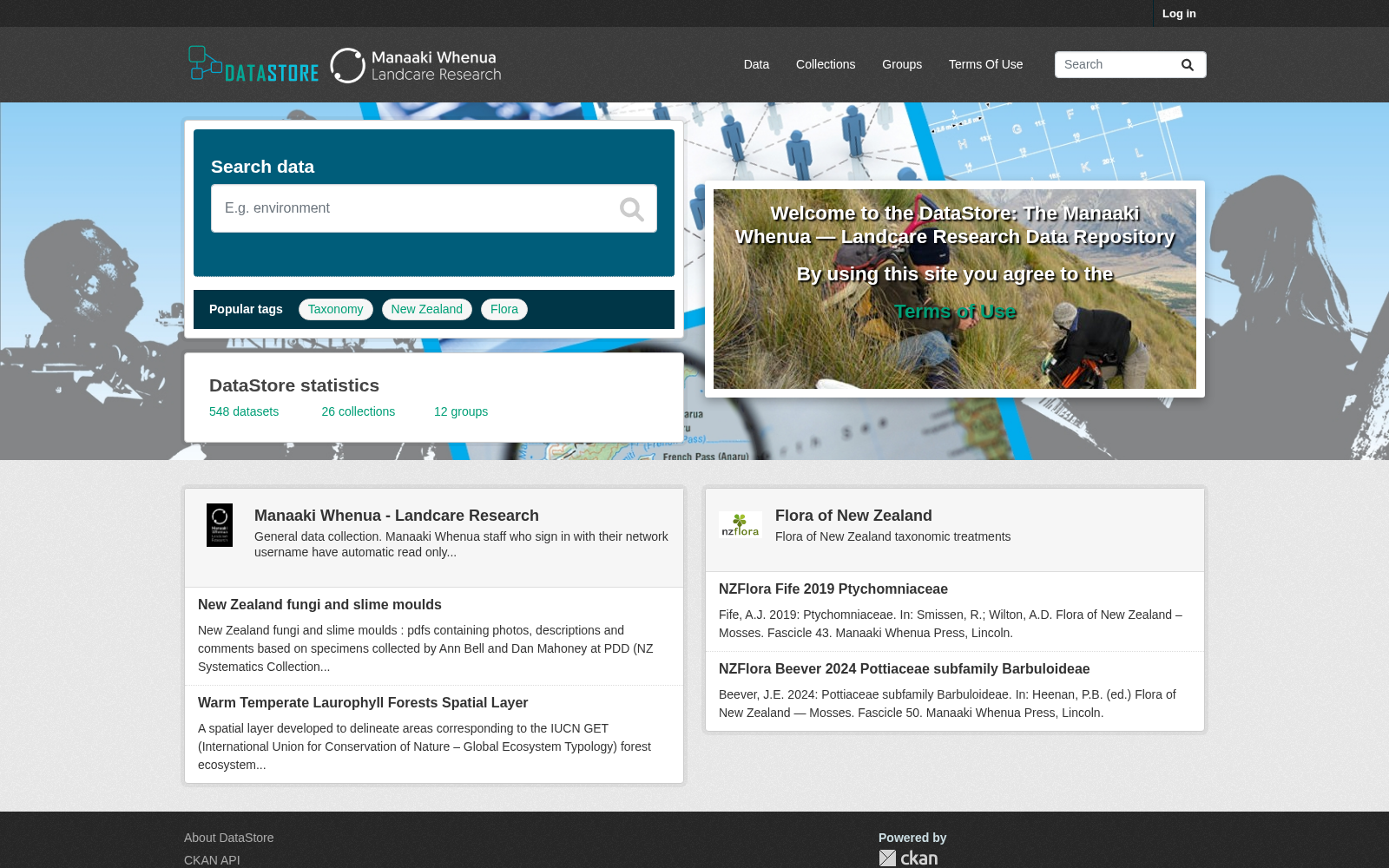Click the CKAN API footer link
1389x868 pixels.
(212, 860)
